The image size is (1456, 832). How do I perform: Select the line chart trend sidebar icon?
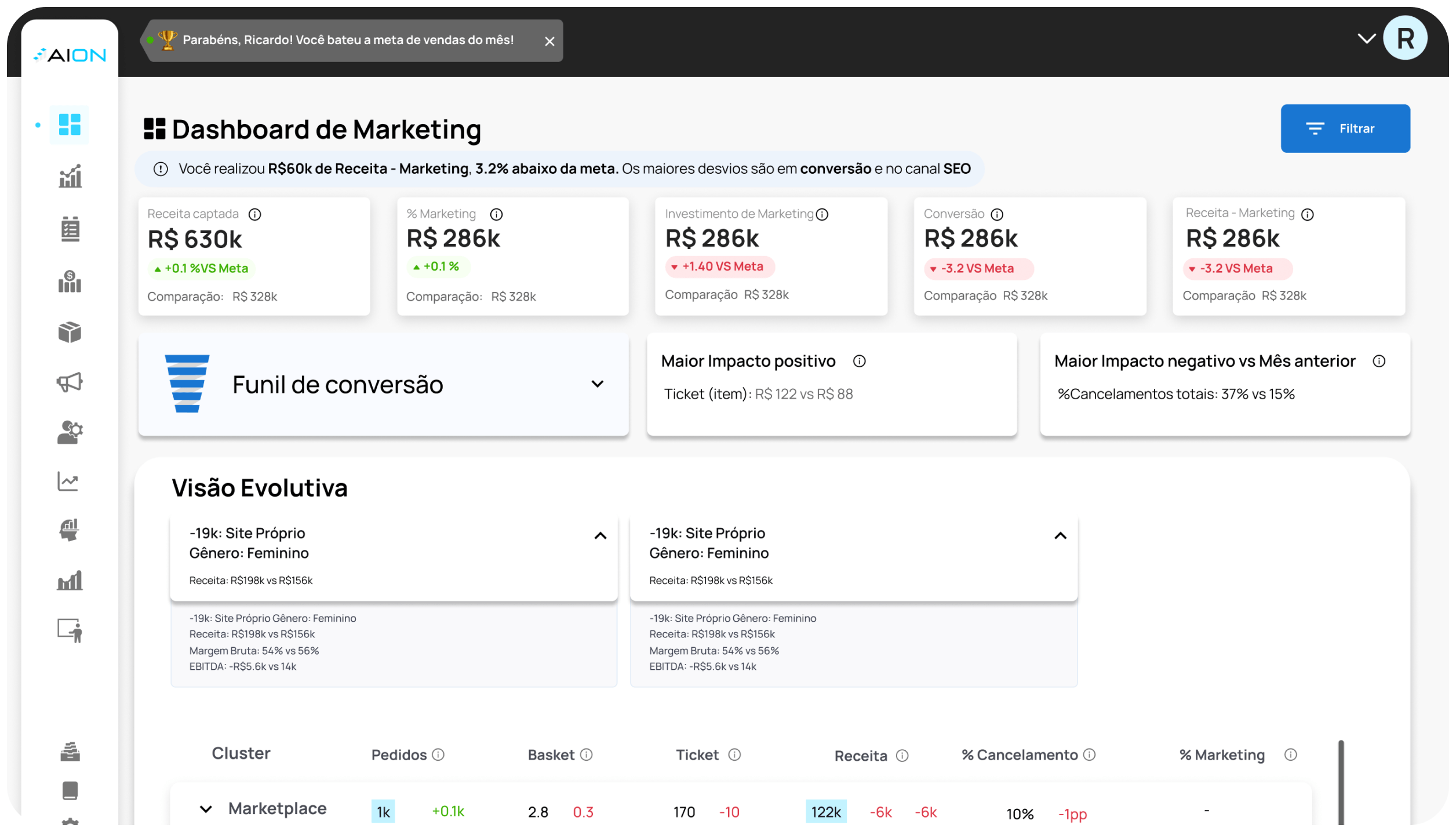68,481
